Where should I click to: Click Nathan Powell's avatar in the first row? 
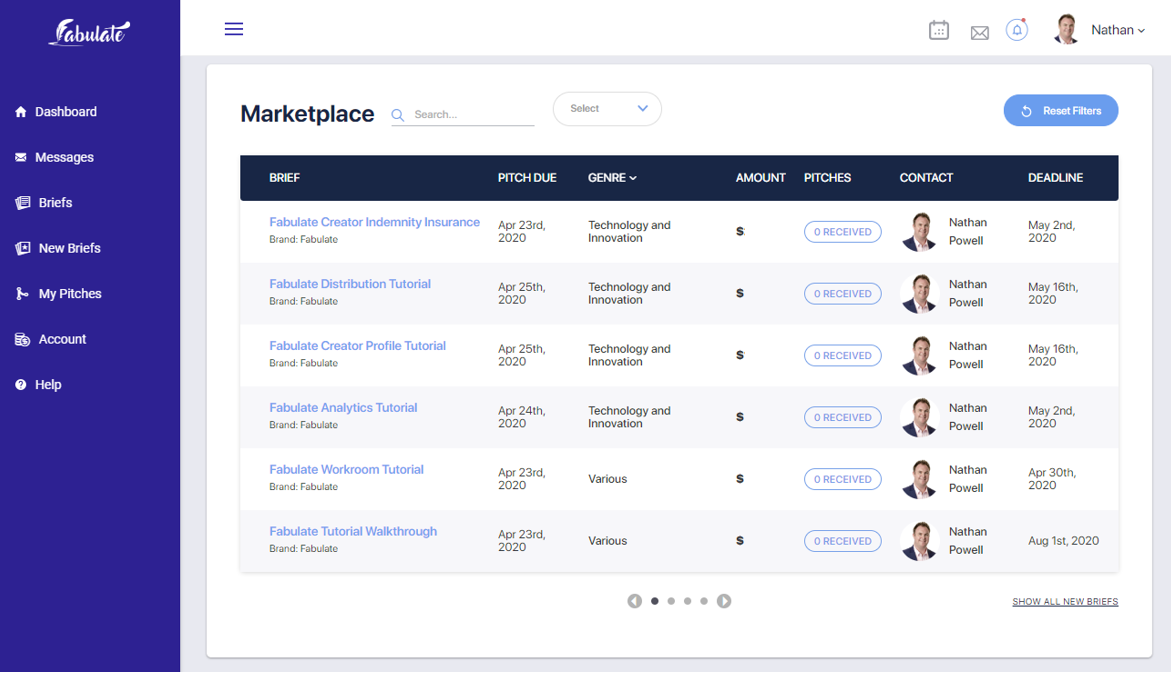coord(919,231)
